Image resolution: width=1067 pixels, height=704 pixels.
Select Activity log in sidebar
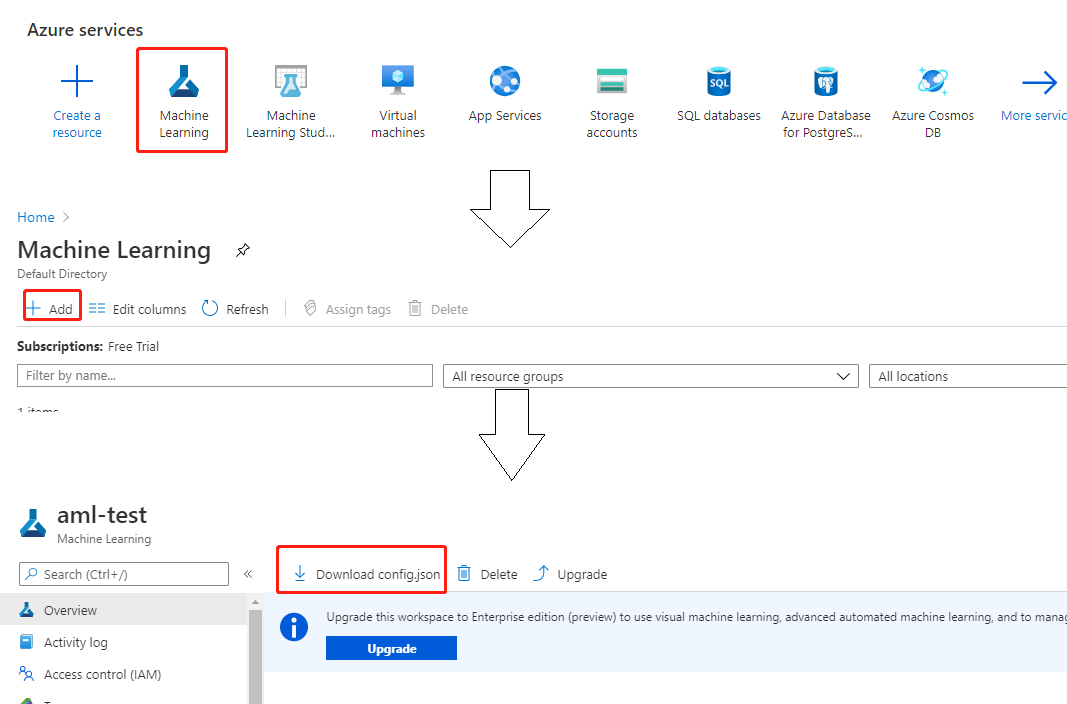76,642
